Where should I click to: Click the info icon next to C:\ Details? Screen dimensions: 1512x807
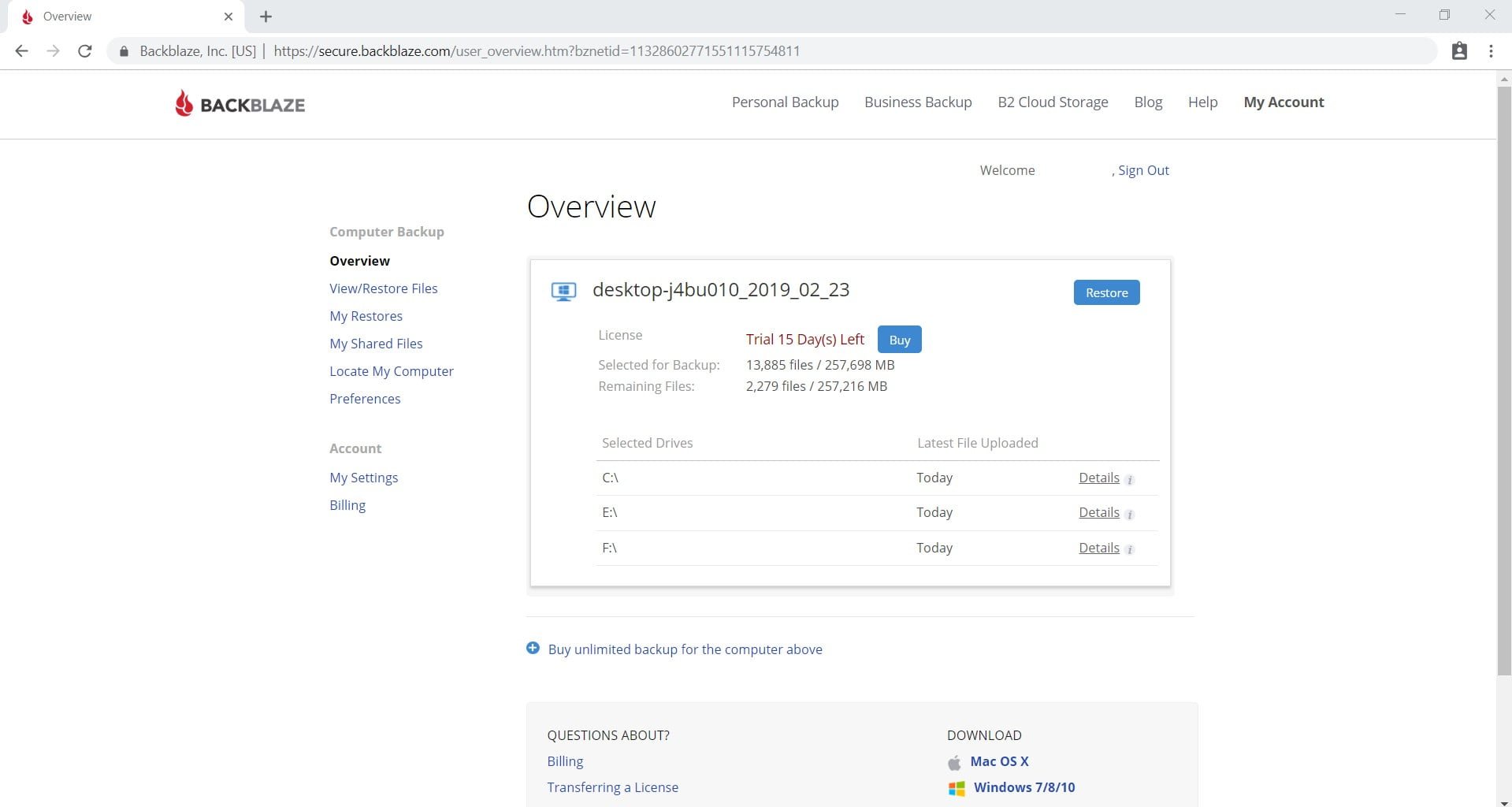point(1130,480)
